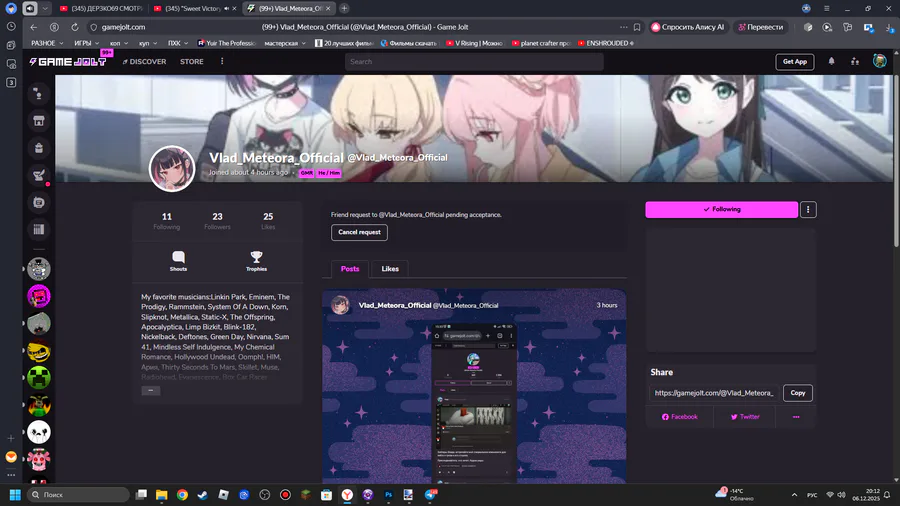Open the backpack icon in the sidebar
The height and width of the screenshot is (506, 900).
pyautogui.click(x=38, y=148)
